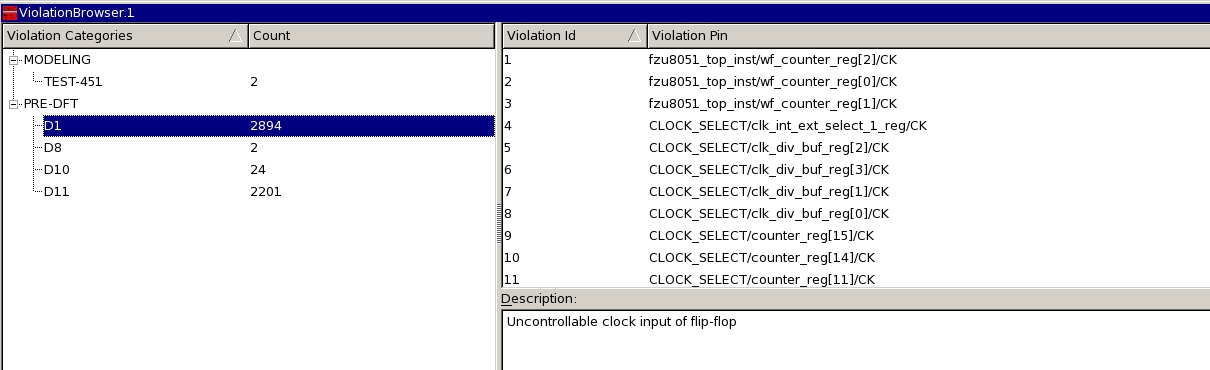Screen dimensions: 1210x370
Task: Sort by Count column header
Action: click(x=371, y=36)
